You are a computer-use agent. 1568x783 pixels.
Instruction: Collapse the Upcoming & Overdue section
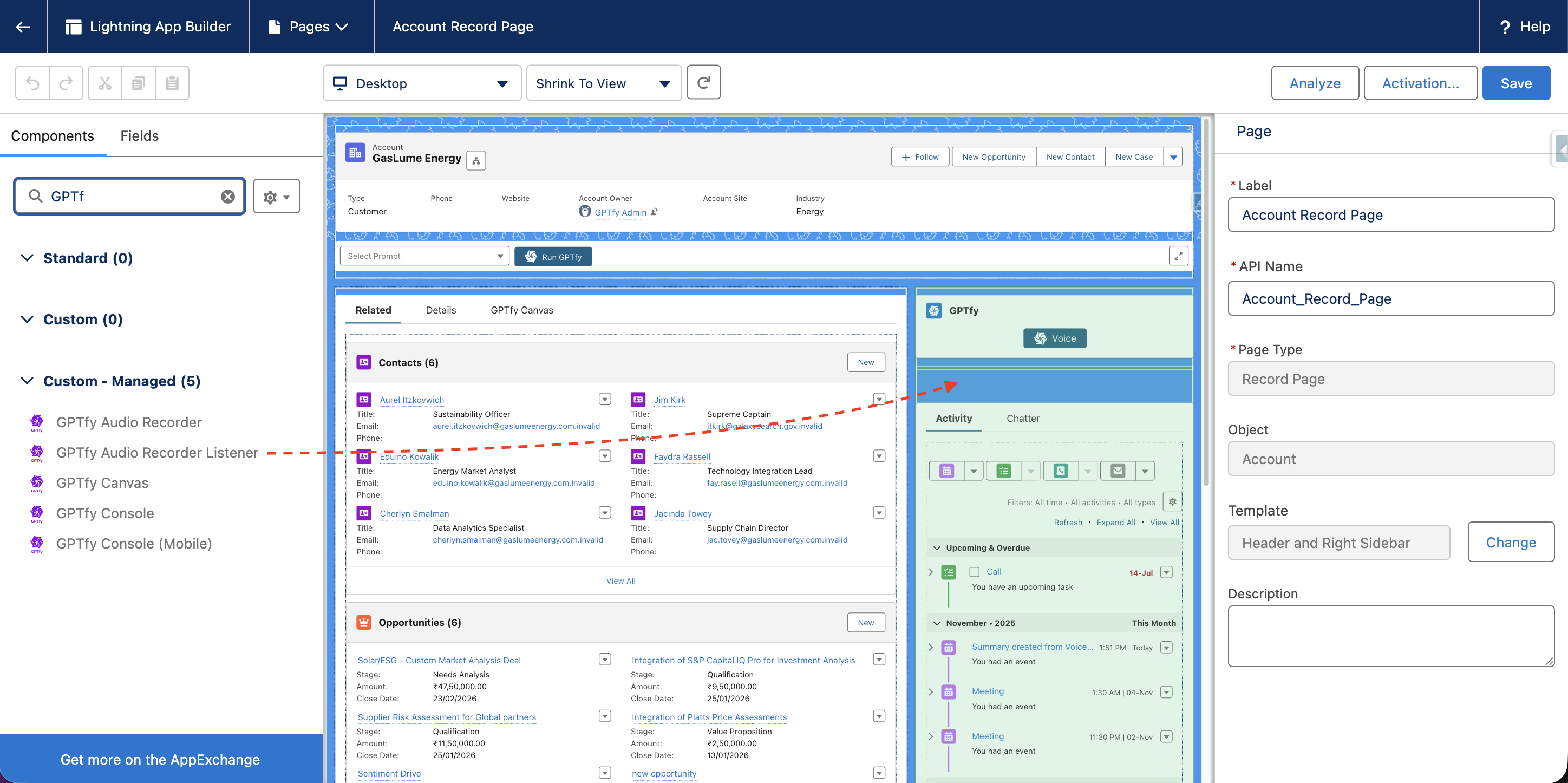[x=937, y=548]
